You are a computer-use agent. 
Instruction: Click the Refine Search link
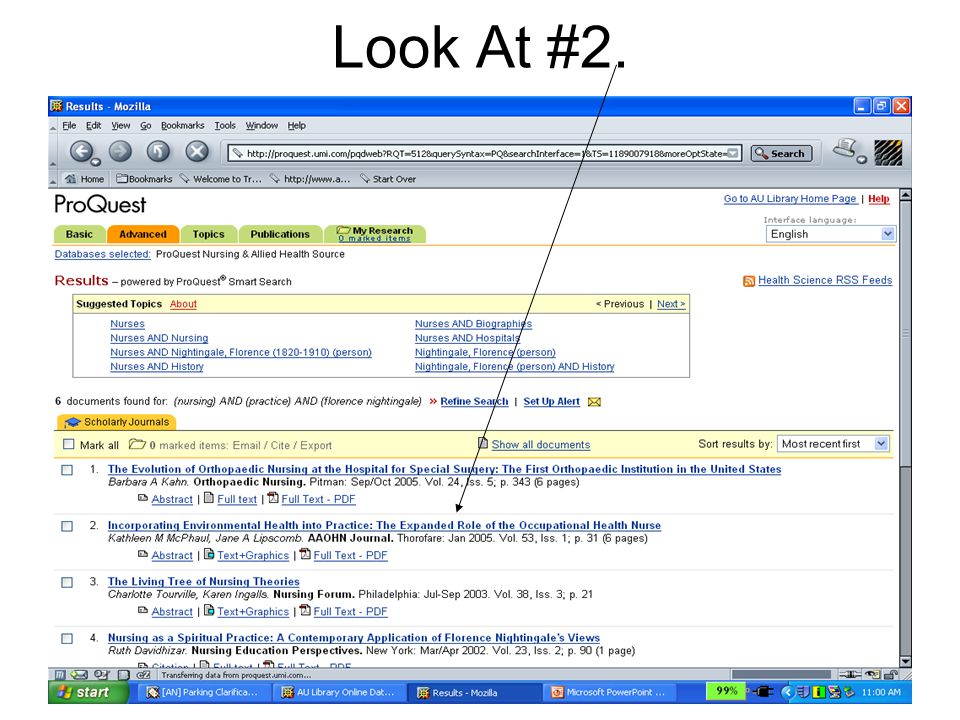474,402
